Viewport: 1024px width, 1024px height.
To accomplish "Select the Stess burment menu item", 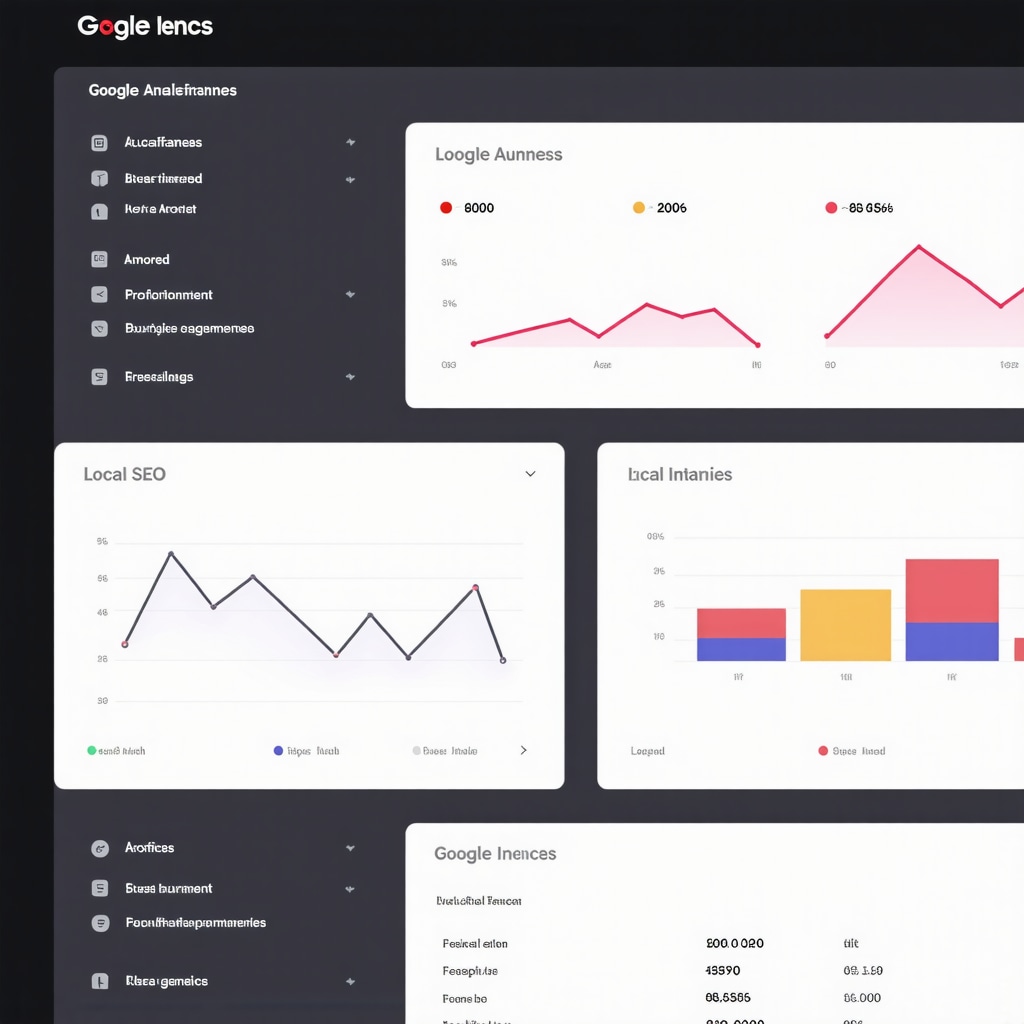I will 168,888.
